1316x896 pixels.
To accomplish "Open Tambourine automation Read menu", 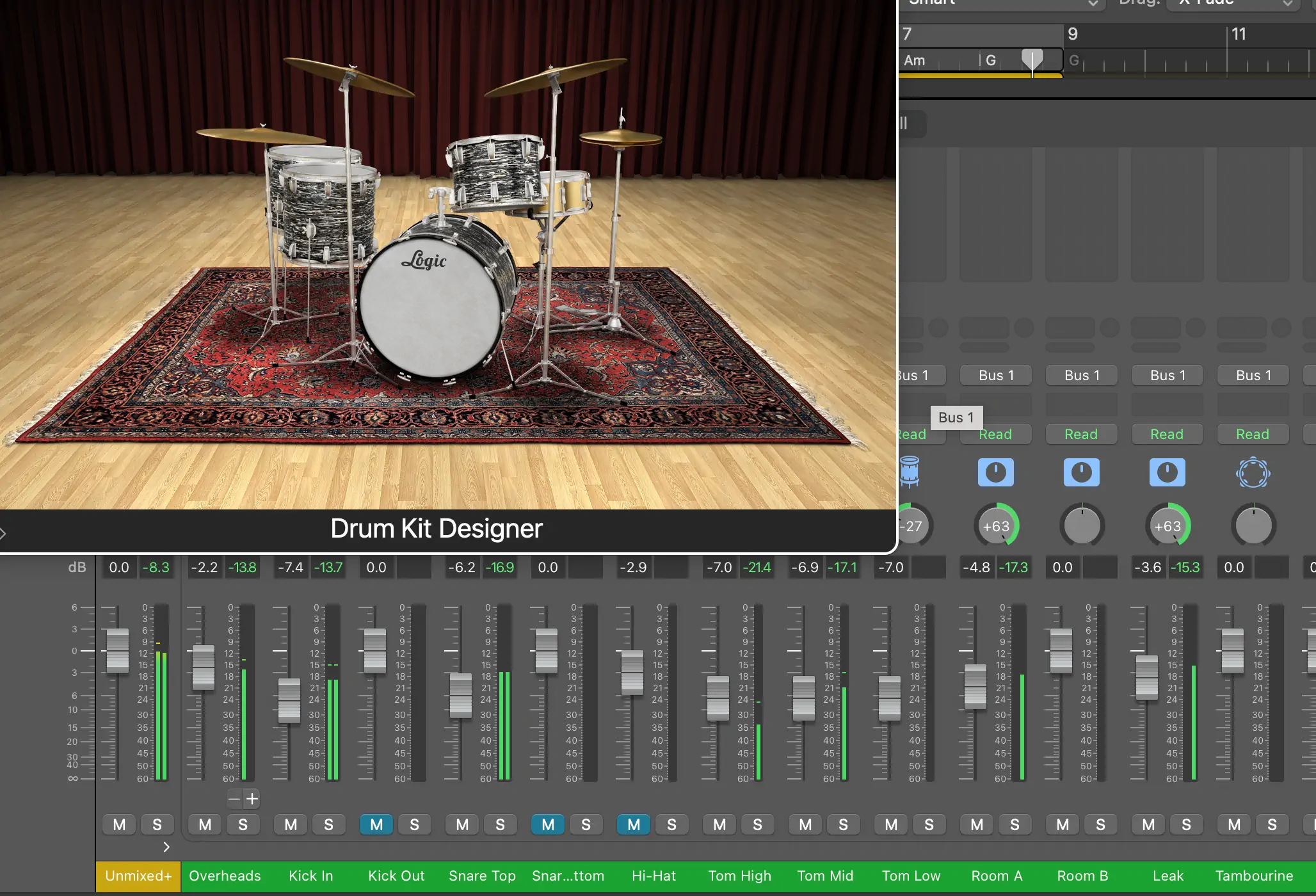I will point(1253,434).
